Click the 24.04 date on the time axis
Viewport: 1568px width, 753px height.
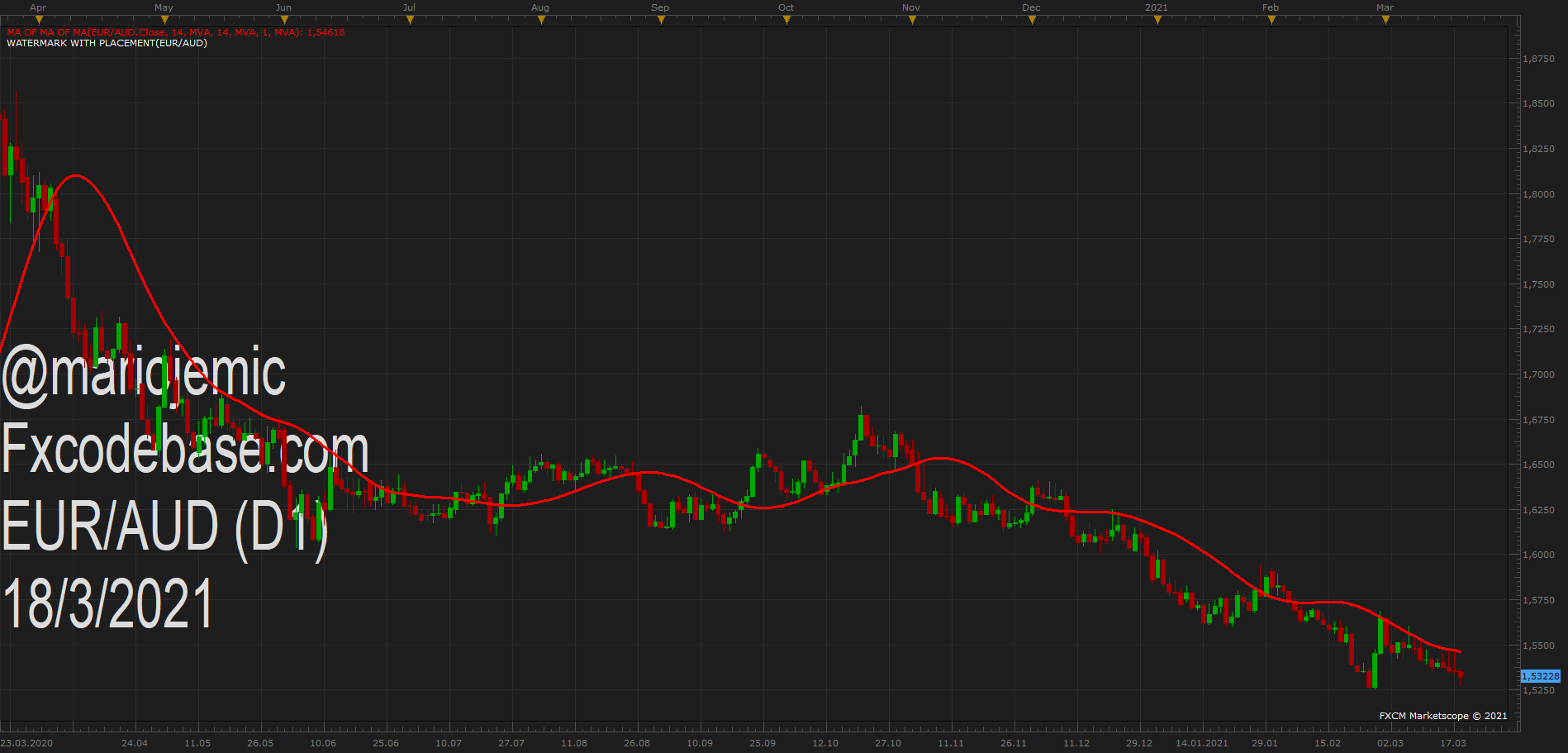tap(135, 743)
